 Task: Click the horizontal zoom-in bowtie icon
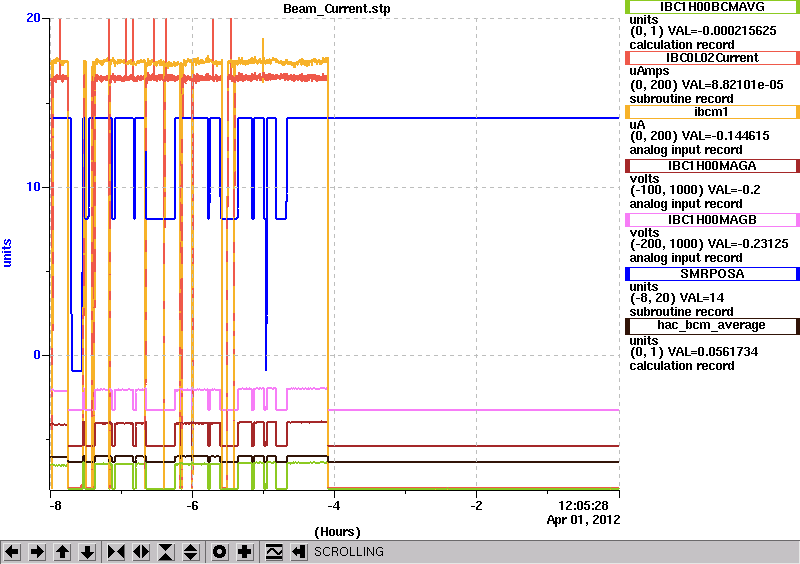click(116, 552)
